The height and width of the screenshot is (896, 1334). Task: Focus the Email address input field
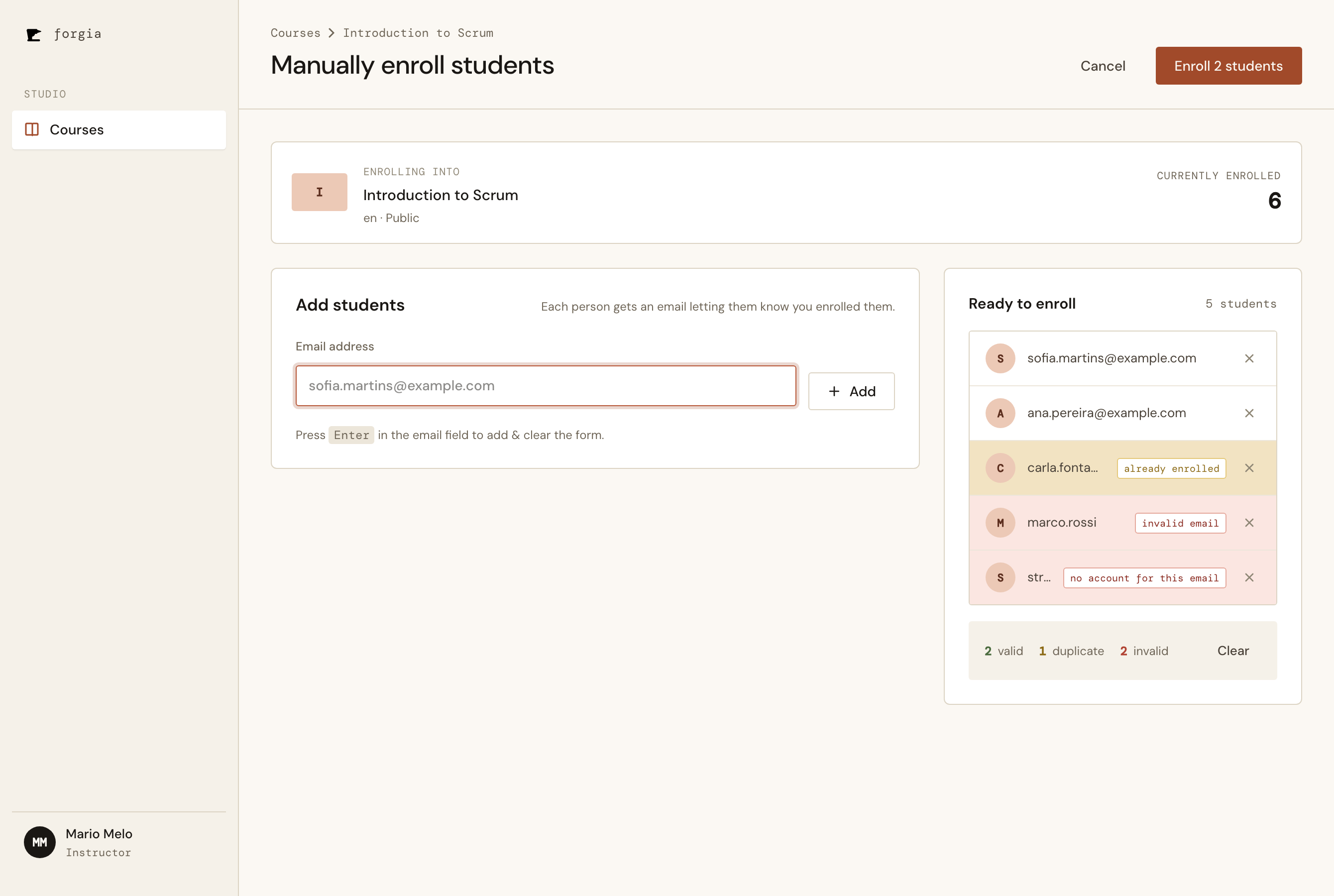(546, 386)
